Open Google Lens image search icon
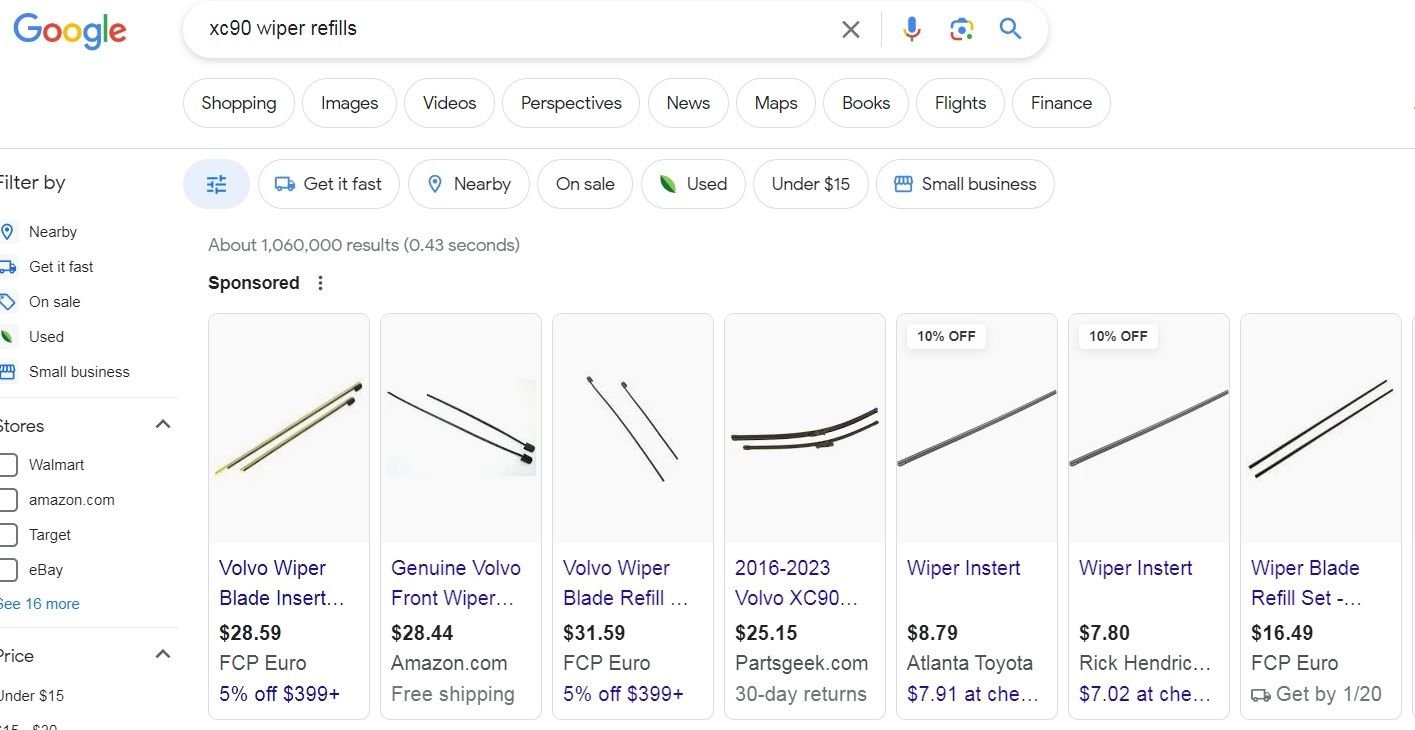The height and width of the screenshot is (730, 1415). point(962,29)
